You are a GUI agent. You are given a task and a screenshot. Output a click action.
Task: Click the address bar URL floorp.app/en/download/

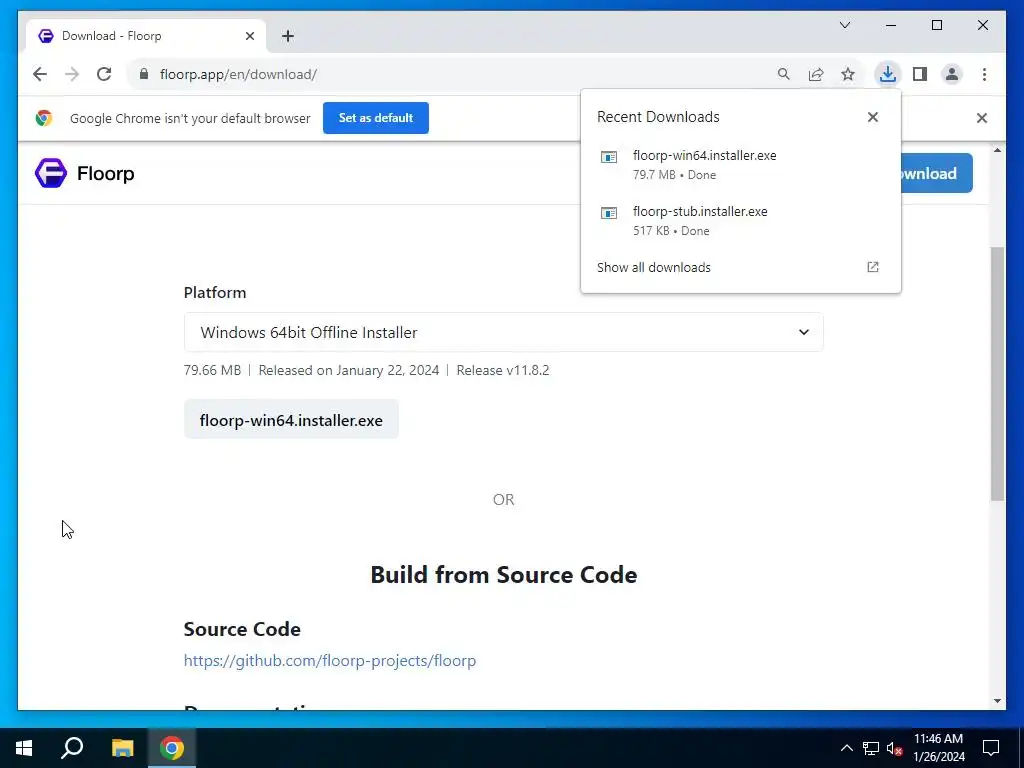[x=238, y=74]
